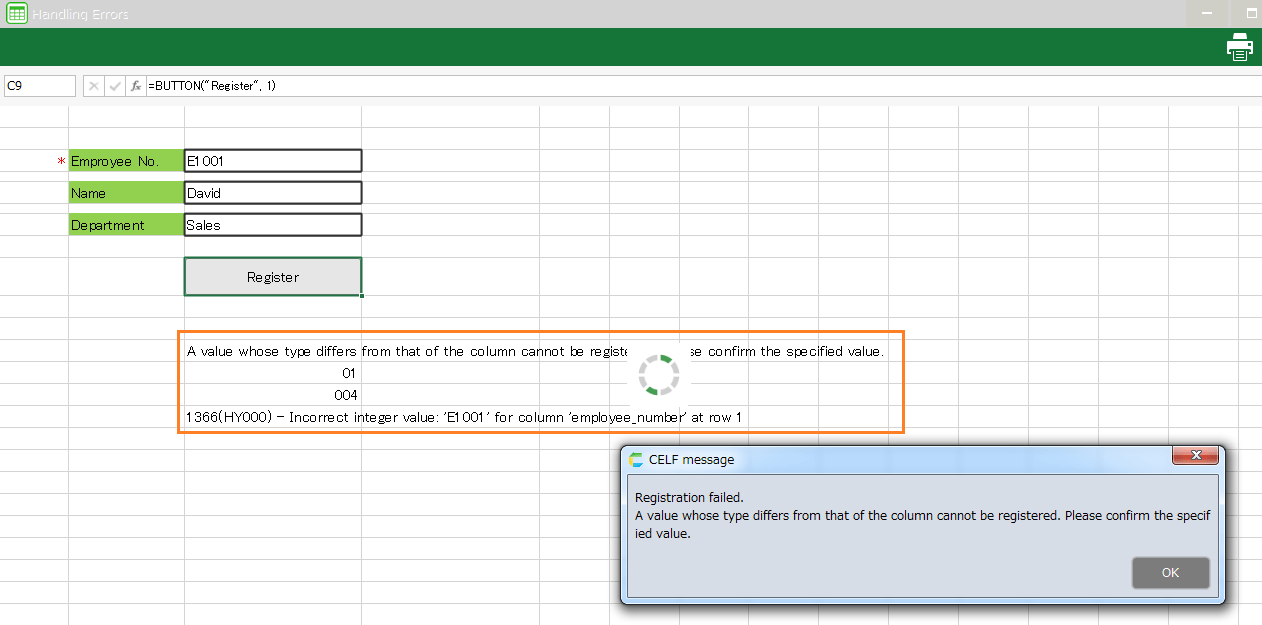Select the Employee No. field containing E1001

click(273, 161)
